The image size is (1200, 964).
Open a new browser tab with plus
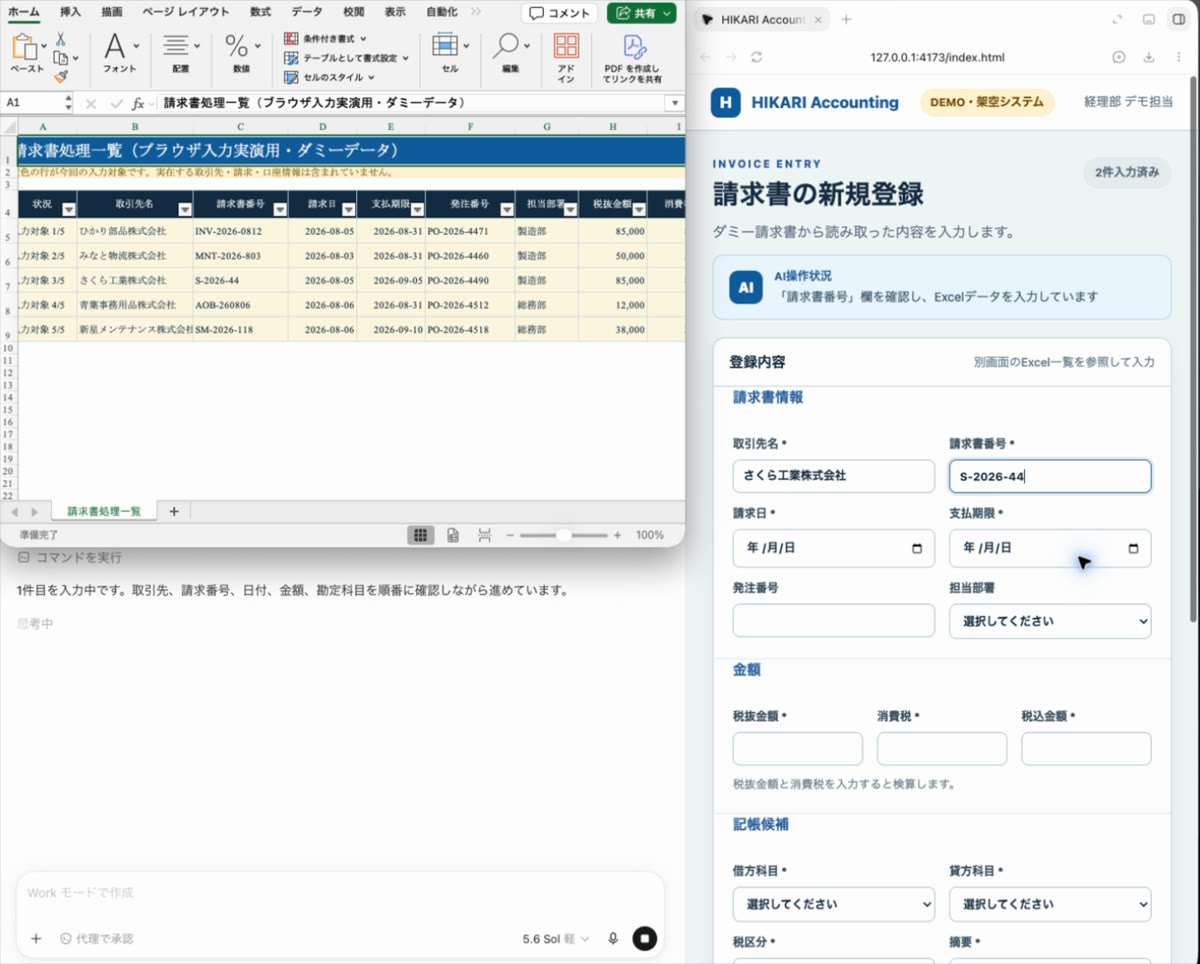point(846,19)
